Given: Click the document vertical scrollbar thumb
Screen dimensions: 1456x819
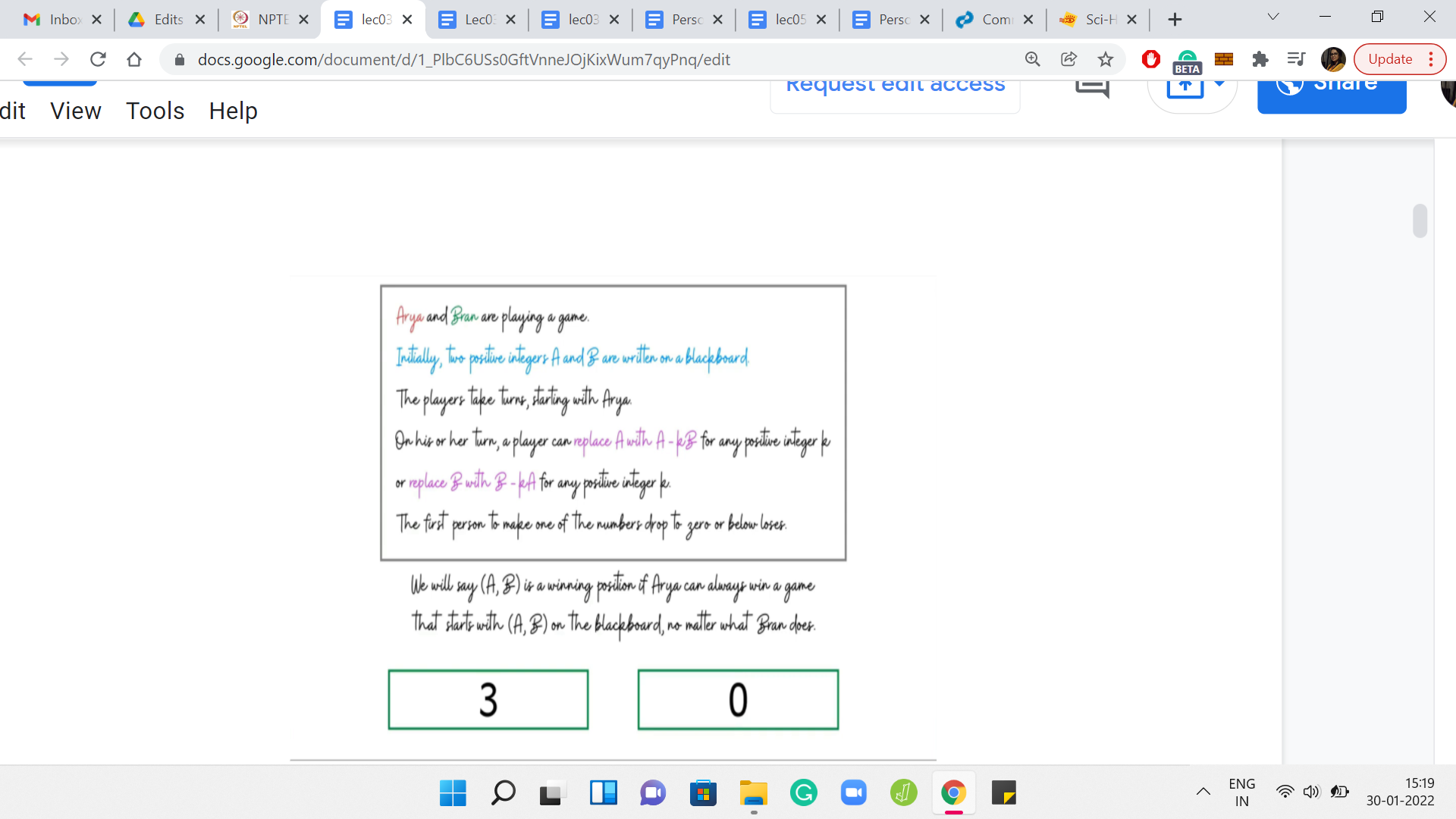Looking at the screenshot, I should pyautogui.click(x=1420, y=221).
